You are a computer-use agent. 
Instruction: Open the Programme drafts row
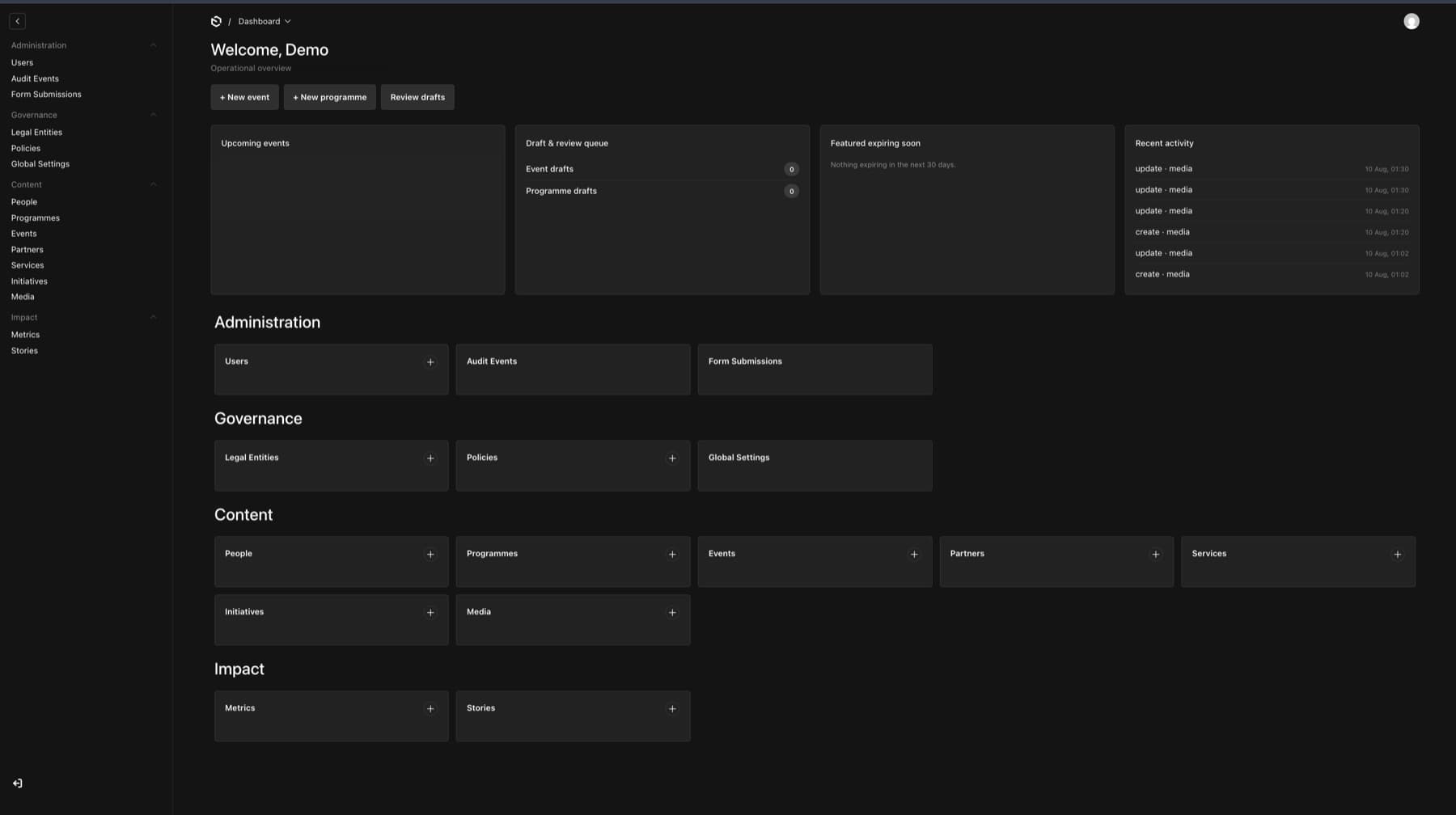click(662, 191)
